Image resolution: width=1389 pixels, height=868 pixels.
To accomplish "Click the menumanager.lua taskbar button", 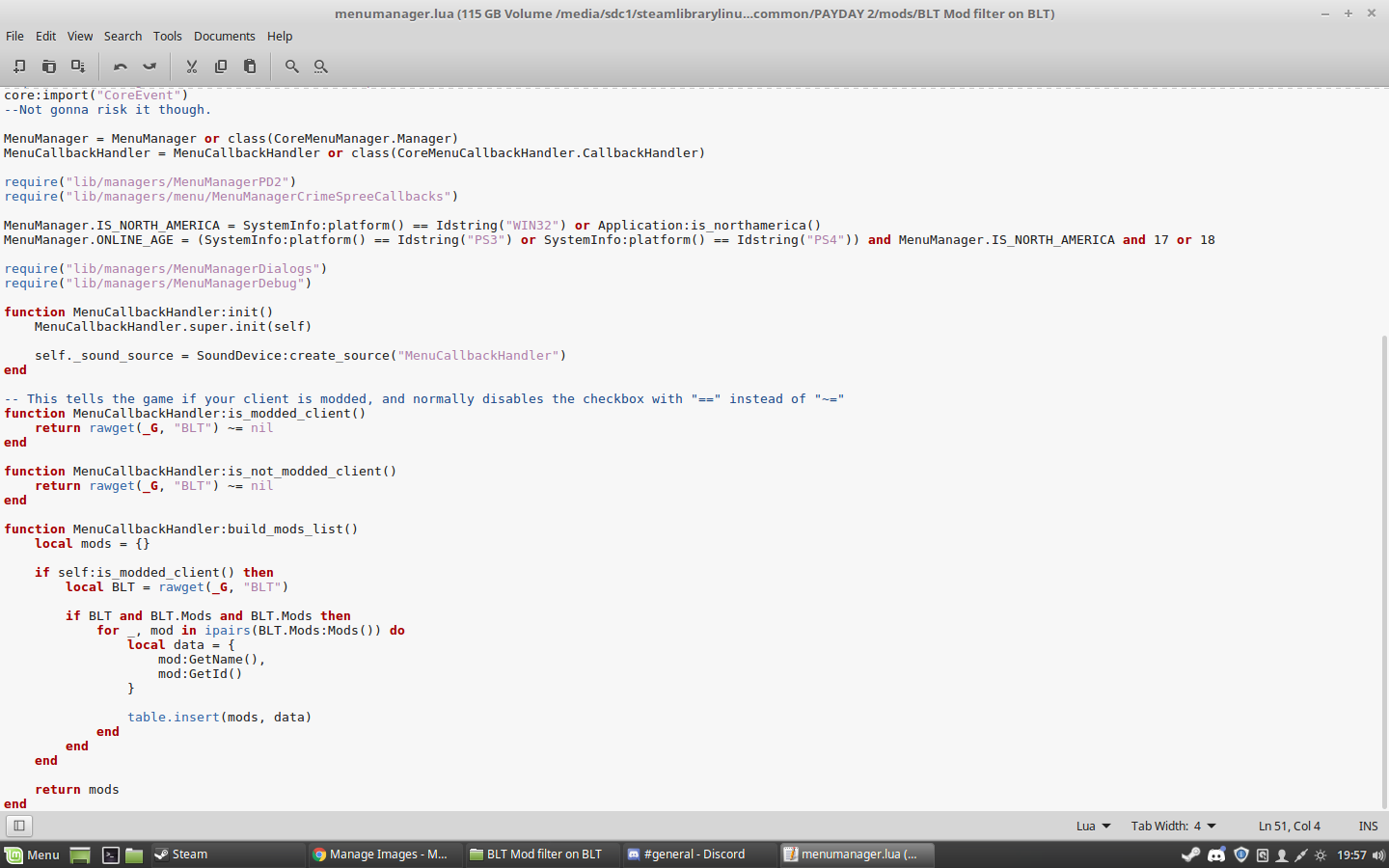I will (x=857, y=854).
